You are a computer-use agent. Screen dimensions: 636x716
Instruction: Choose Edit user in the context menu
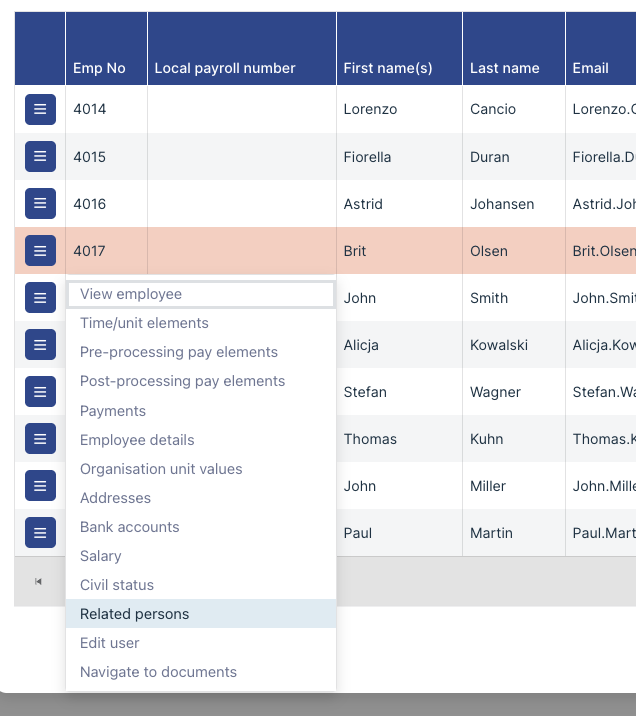[x=109, y=643]
